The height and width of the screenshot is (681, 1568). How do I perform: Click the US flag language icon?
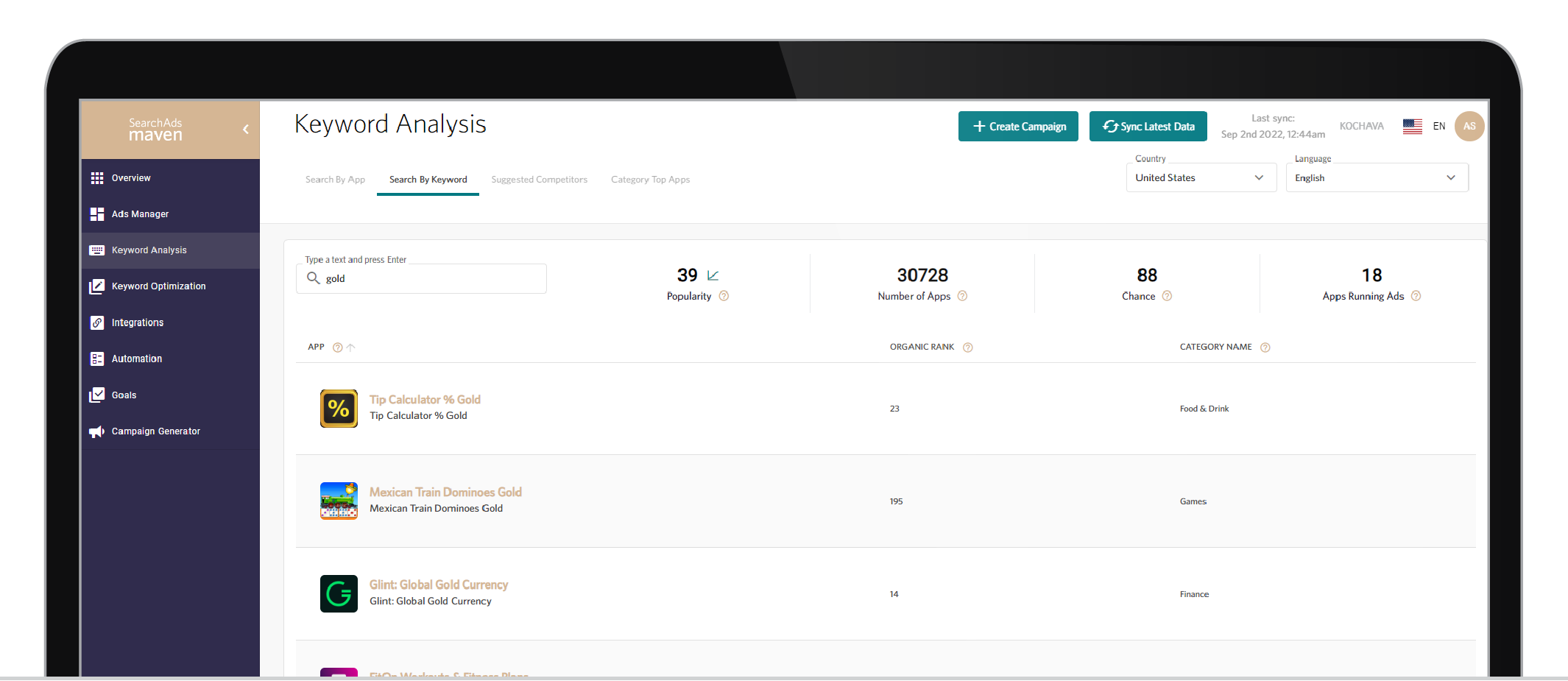click(x=1413, y=127)
